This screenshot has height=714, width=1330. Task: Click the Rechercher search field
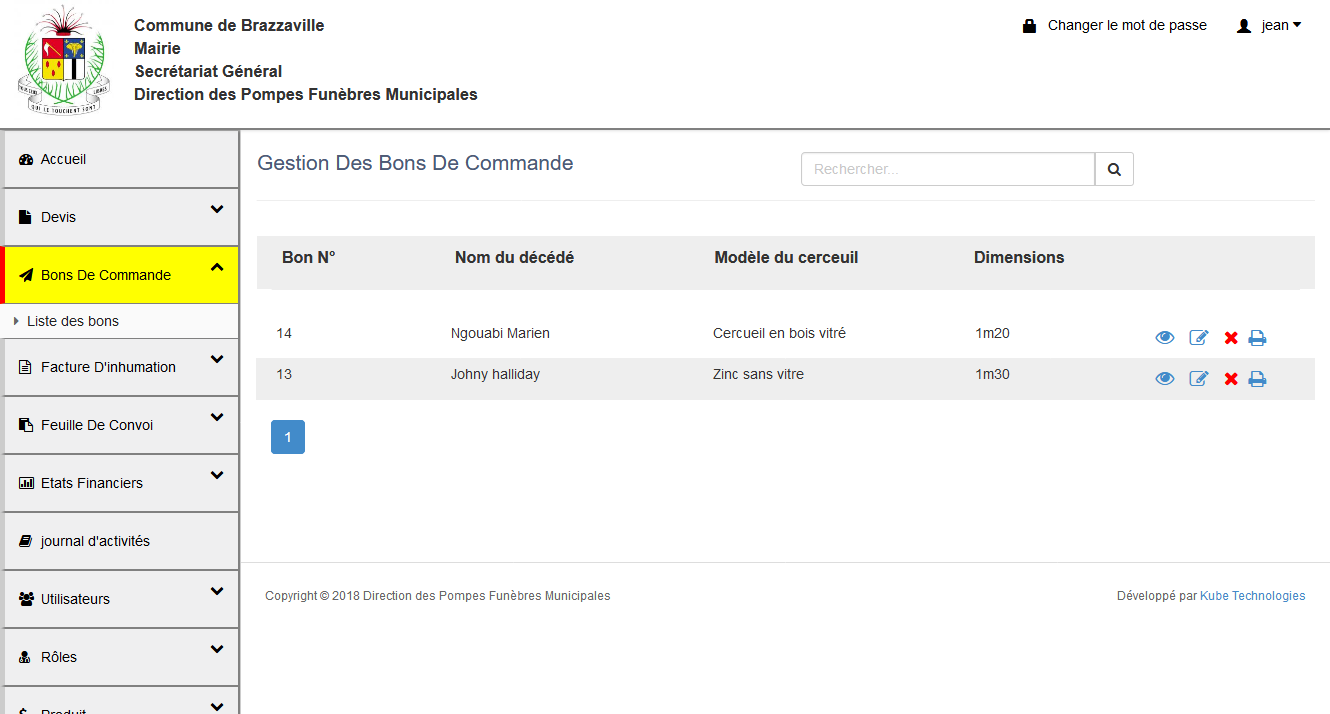coord(947,170)
